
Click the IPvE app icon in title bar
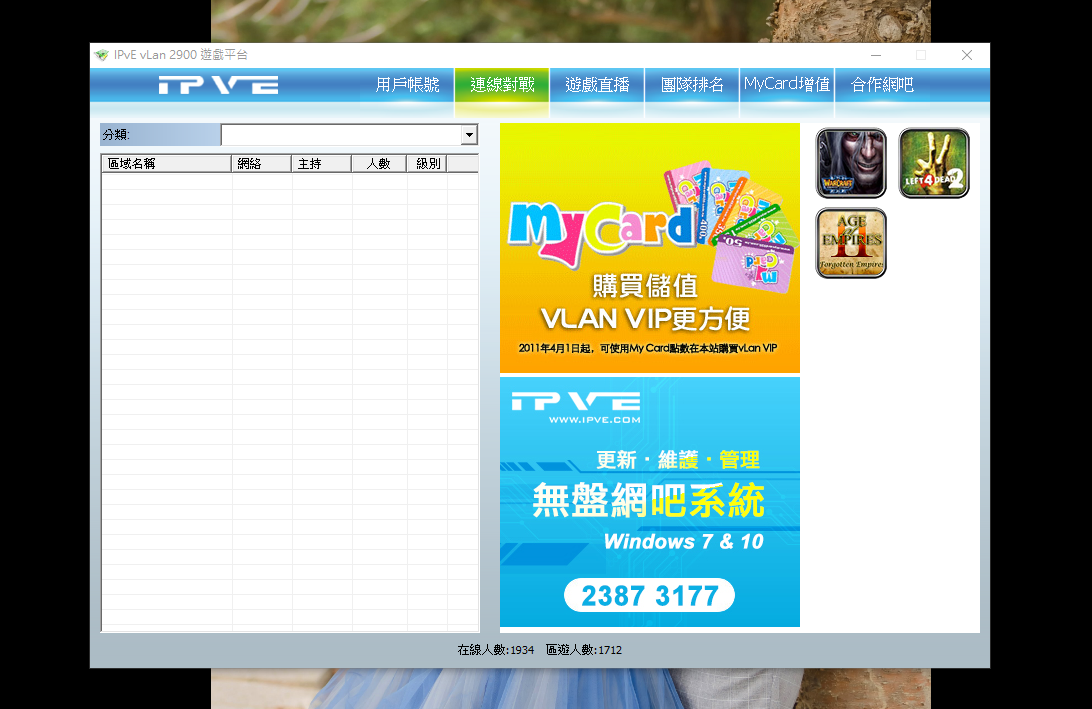[101, 55]
